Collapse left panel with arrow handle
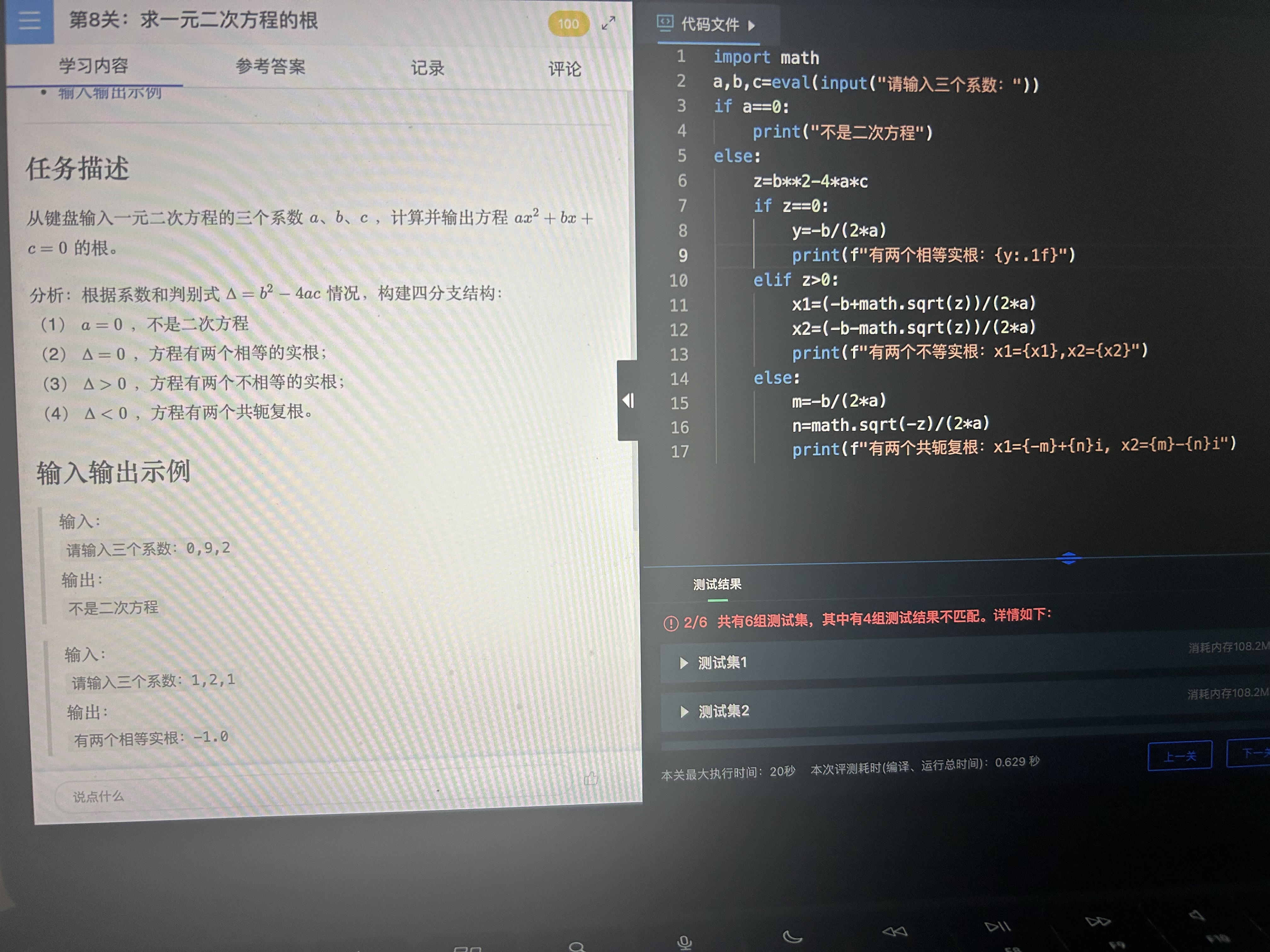This screenshot has width=1270, height=952. click(x=628, y=400)
